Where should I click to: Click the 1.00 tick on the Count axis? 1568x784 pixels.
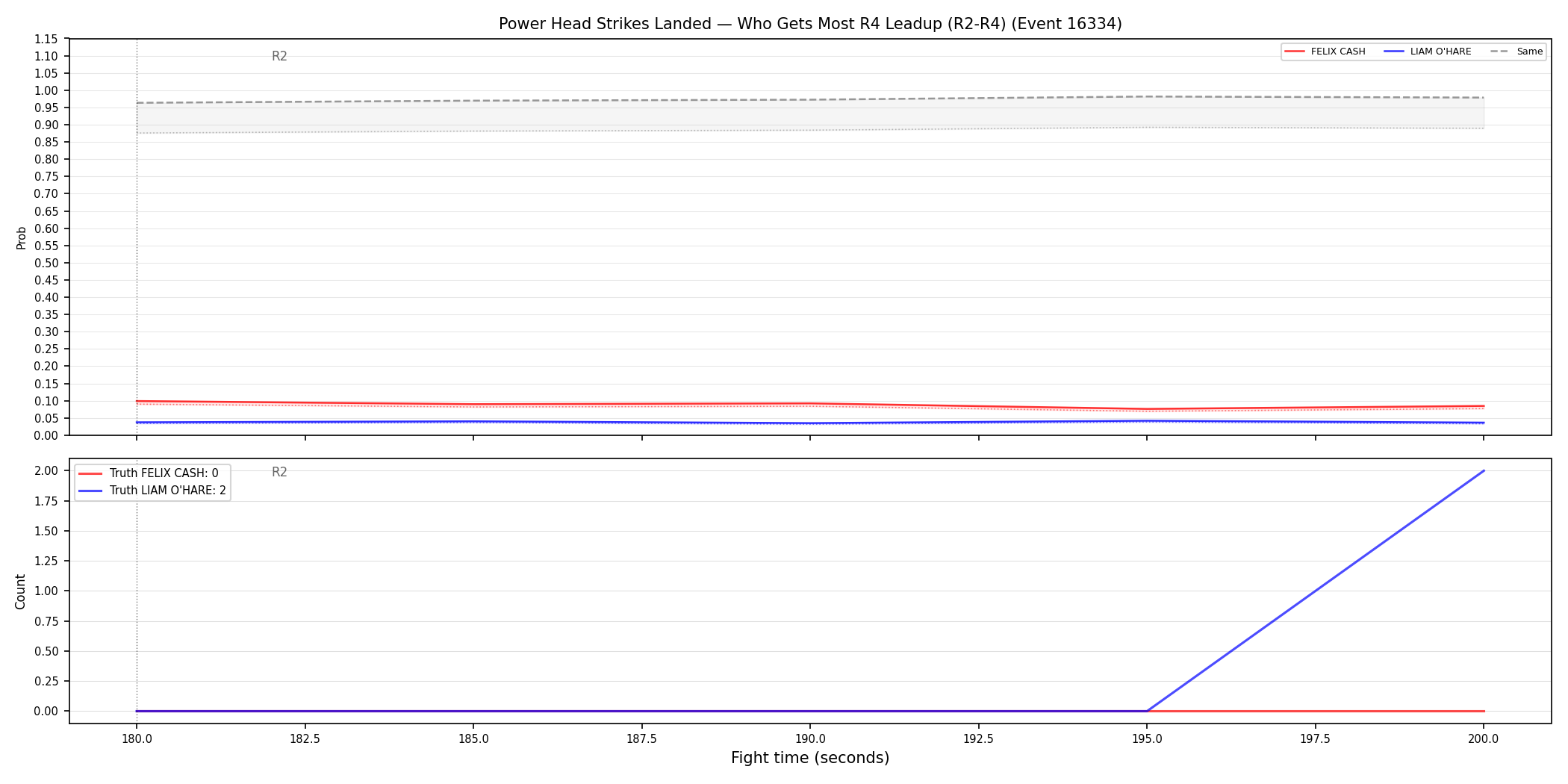point(46,591)
